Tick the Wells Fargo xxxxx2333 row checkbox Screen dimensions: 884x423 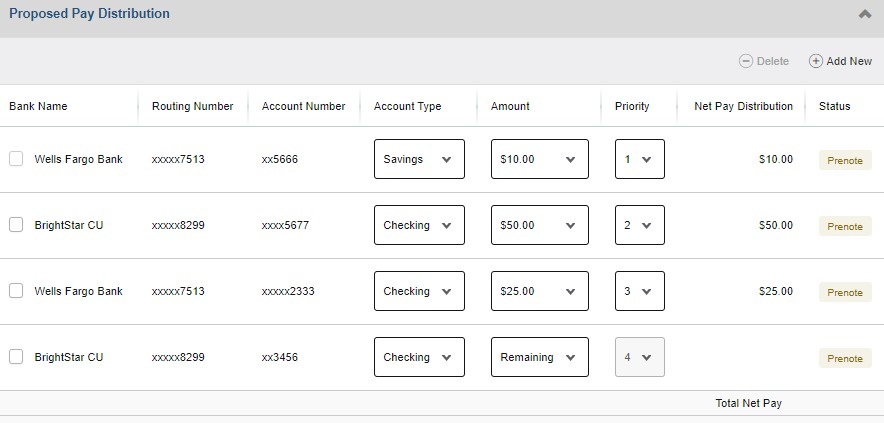[x=16, y=291]
